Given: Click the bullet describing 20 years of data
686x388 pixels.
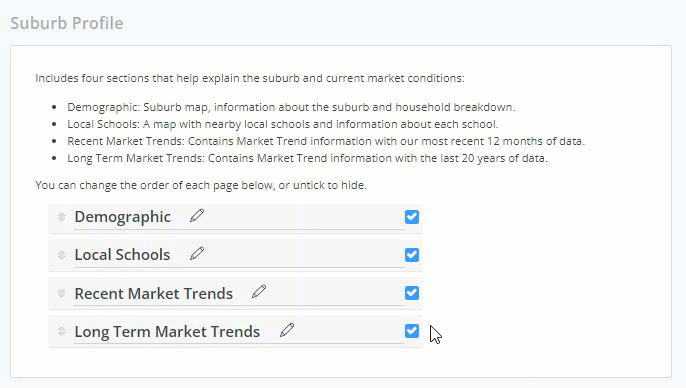Looking at the screenshot, I should point(307,158).
